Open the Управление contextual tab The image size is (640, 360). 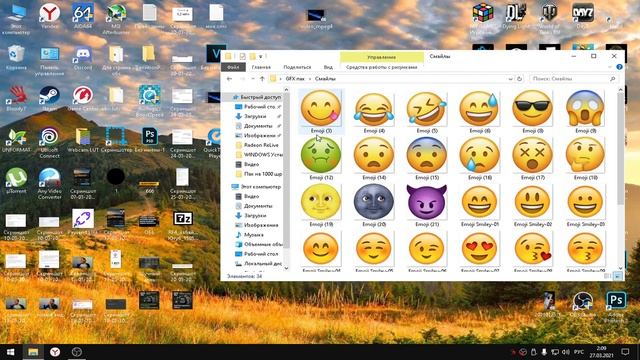(x=381, y=57)
